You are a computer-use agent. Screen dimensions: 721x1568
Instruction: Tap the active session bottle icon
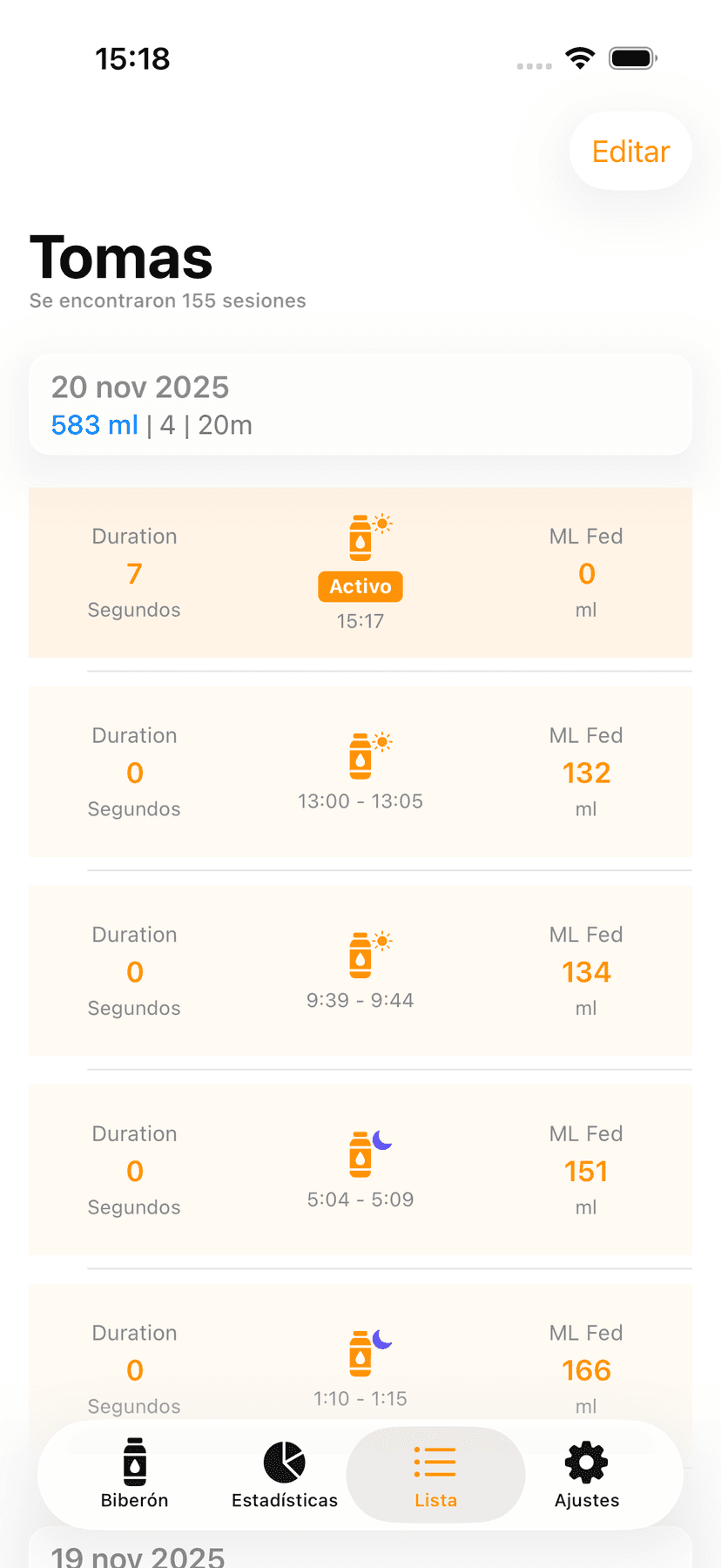(362, 537)
